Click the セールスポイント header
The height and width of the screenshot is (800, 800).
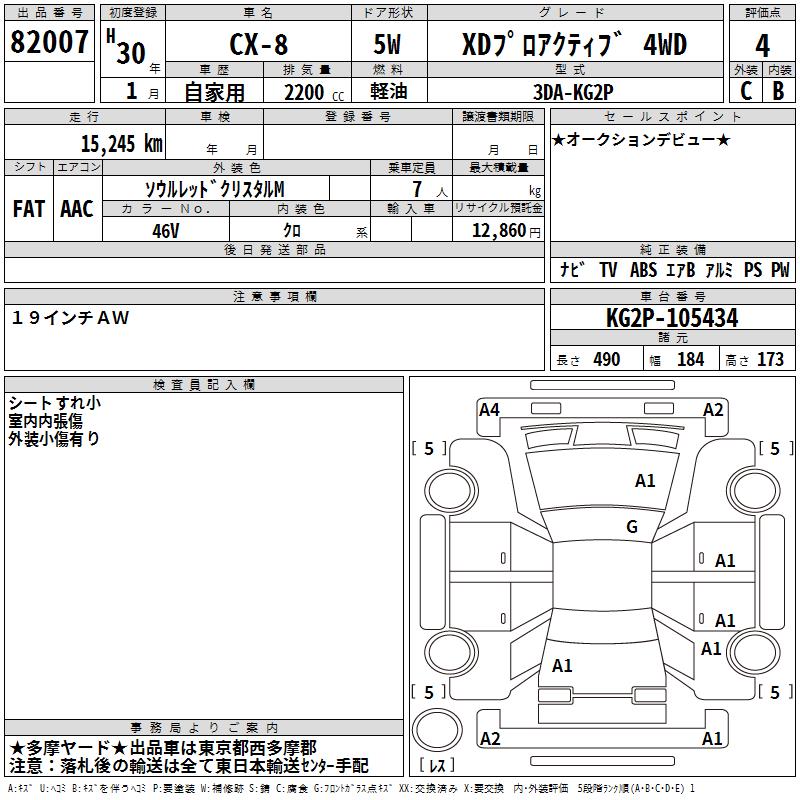coord(672,117)
